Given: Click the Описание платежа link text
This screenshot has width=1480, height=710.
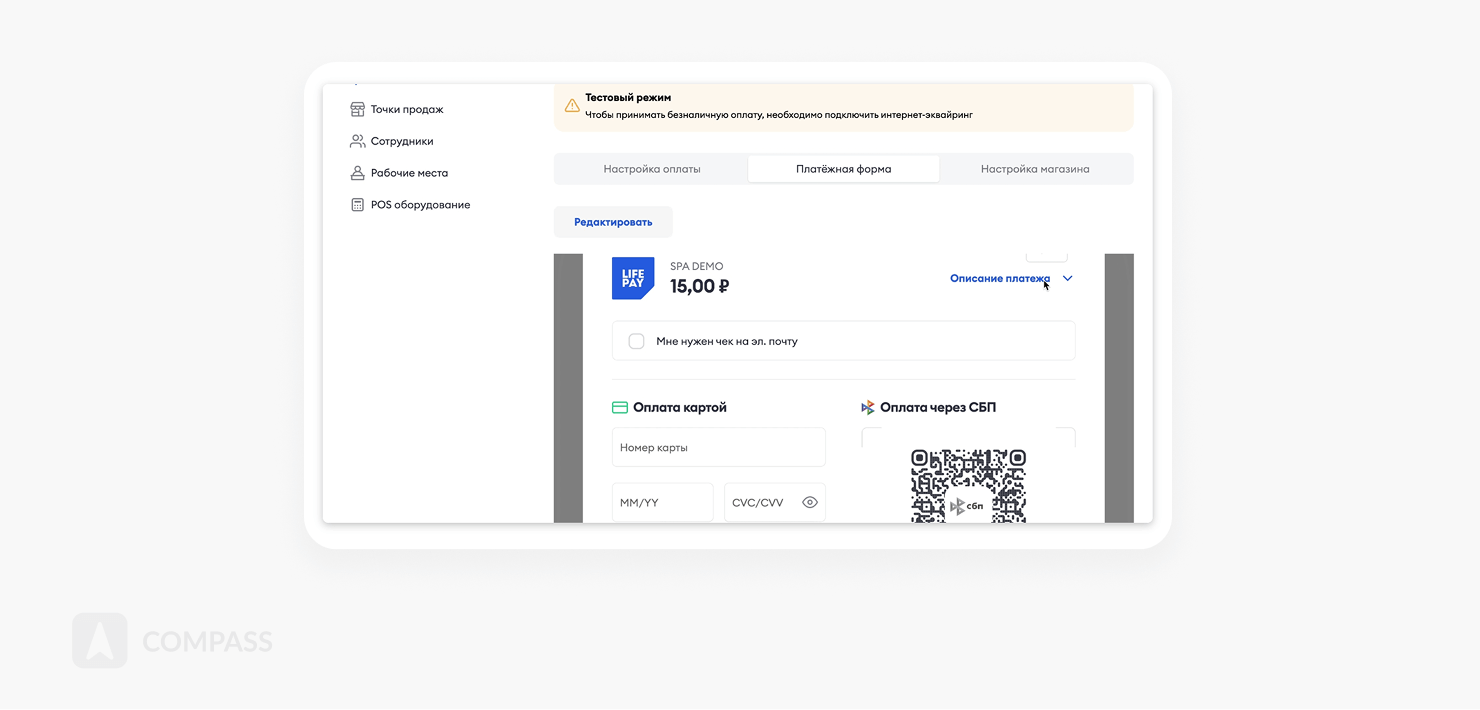Looking at the screenshot, I should coord(999,279).
